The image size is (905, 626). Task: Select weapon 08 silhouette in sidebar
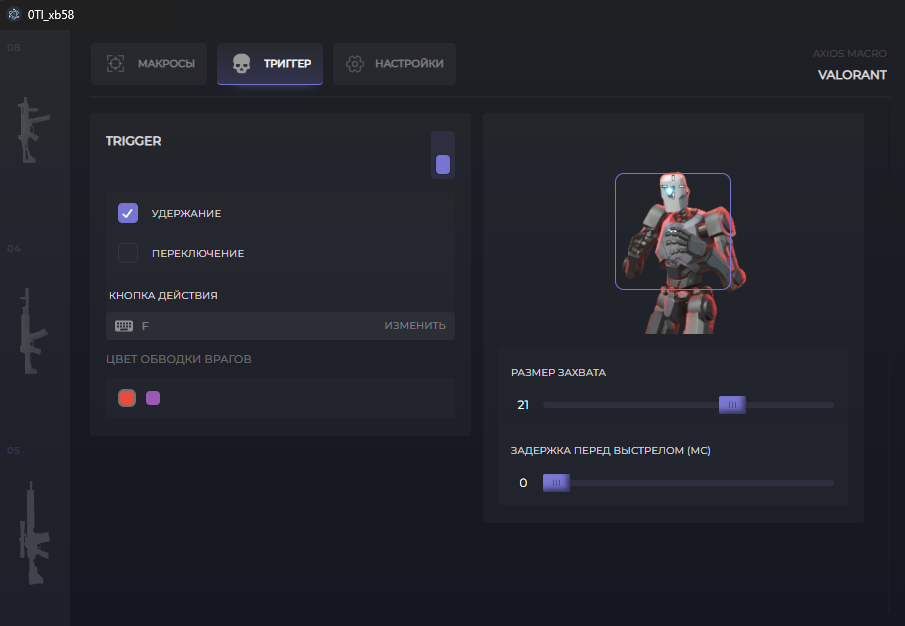(32, 130)
